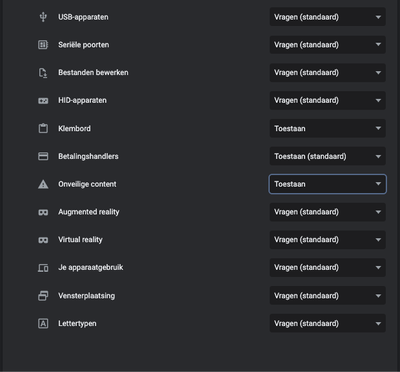Image resolution: width=400 pixels, height=372 pixels.
Task: Click the Vensterplaatsing windows icon
Action: [43, 296]
